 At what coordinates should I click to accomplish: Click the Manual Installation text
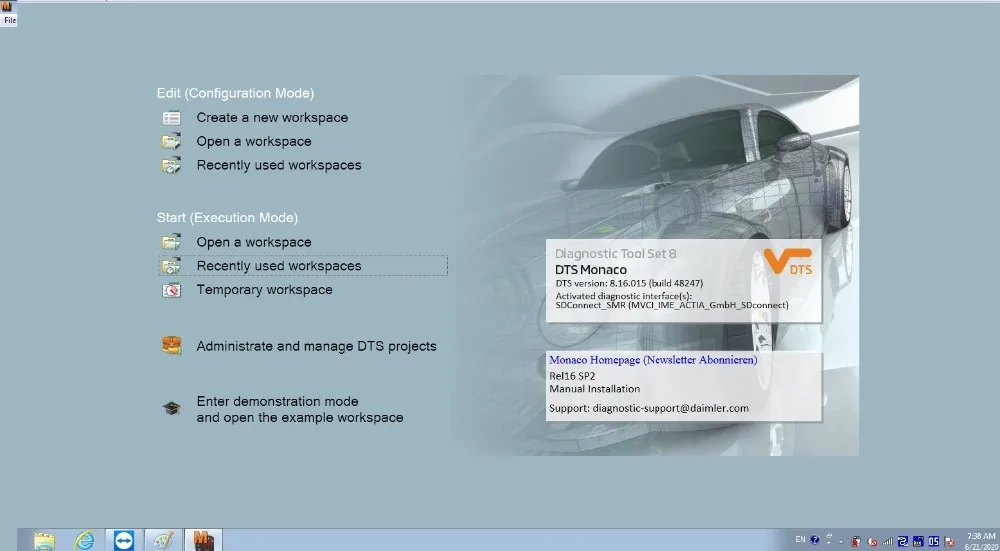(x=594, y=389)
